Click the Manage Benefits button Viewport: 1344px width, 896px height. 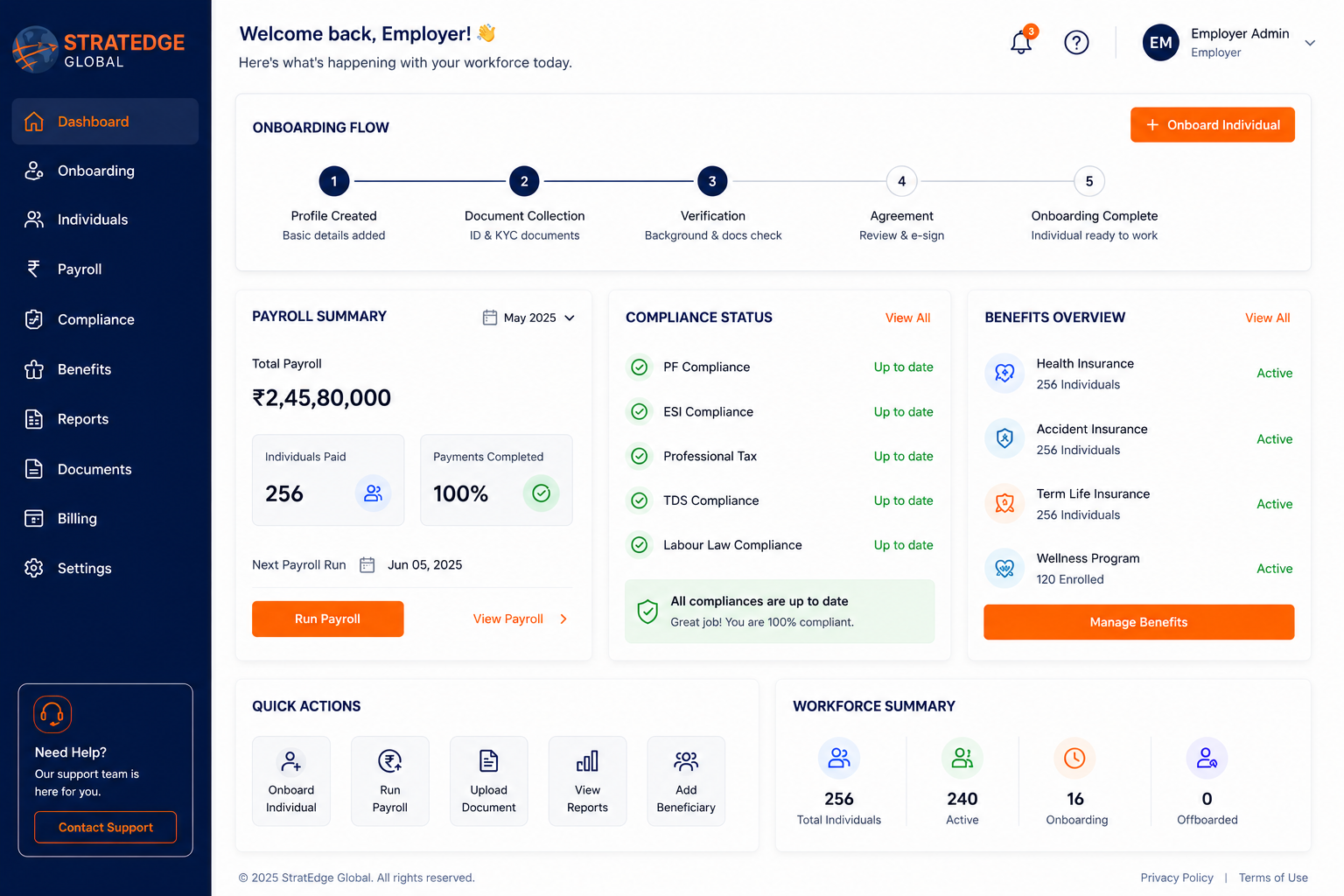[1138, 622]
